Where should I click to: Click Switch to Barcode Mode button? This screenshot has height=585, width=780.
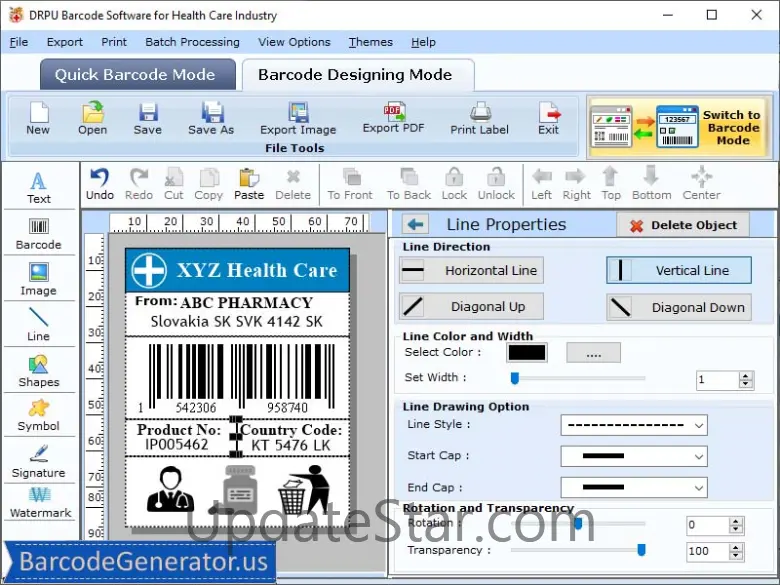(x=679, y=127)
